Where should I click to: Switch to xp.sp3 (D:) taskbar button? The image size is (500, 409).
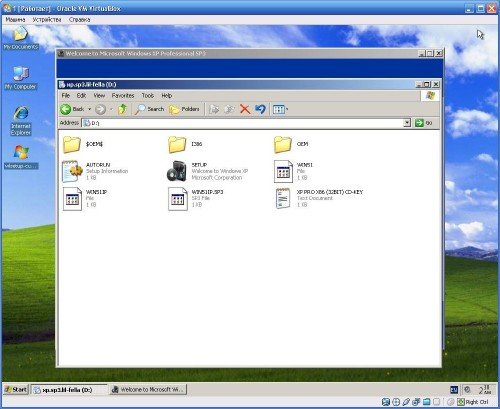pos(69,389)
